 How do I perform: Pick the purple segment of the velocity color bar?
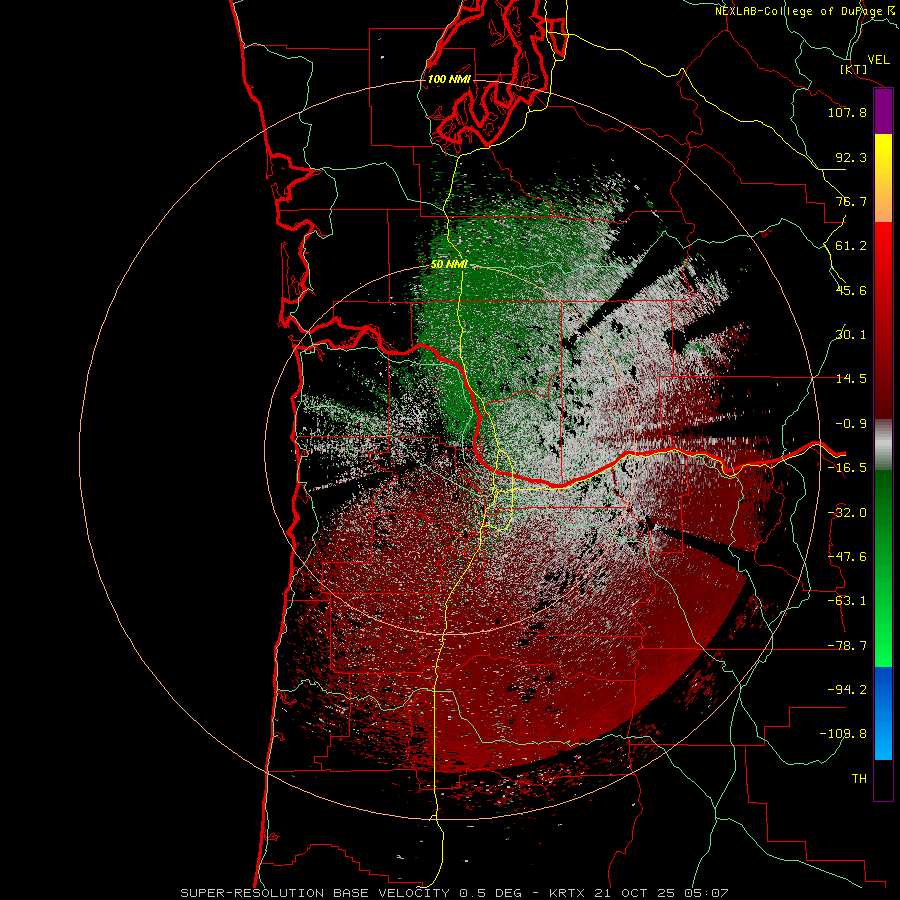click(x=883, y=112)
